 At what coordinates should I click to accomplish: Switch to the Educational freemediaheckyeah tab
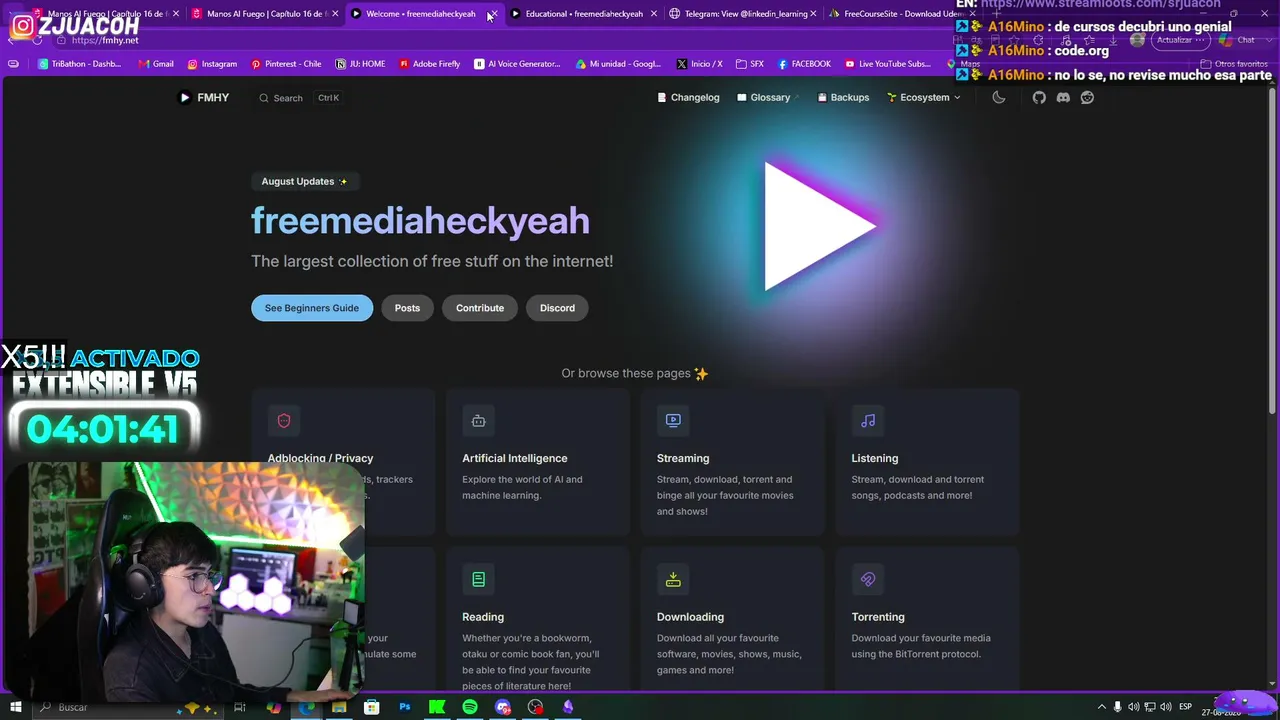tap(584, 14)
